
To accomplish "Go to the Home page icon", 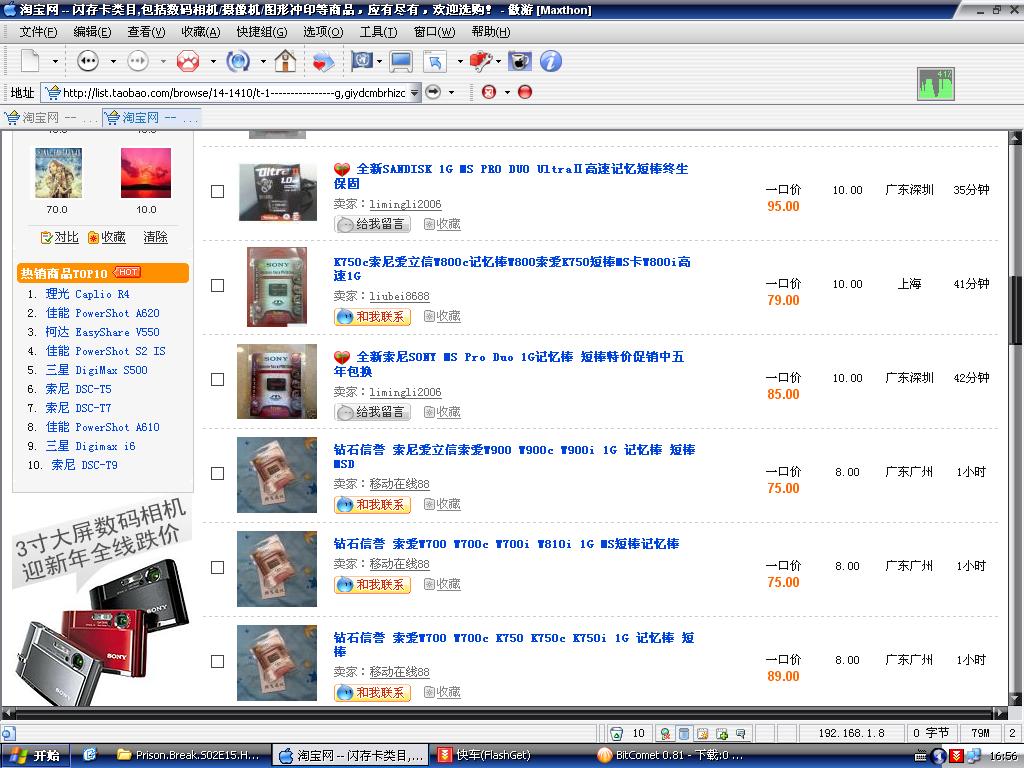I will [285, 61].
